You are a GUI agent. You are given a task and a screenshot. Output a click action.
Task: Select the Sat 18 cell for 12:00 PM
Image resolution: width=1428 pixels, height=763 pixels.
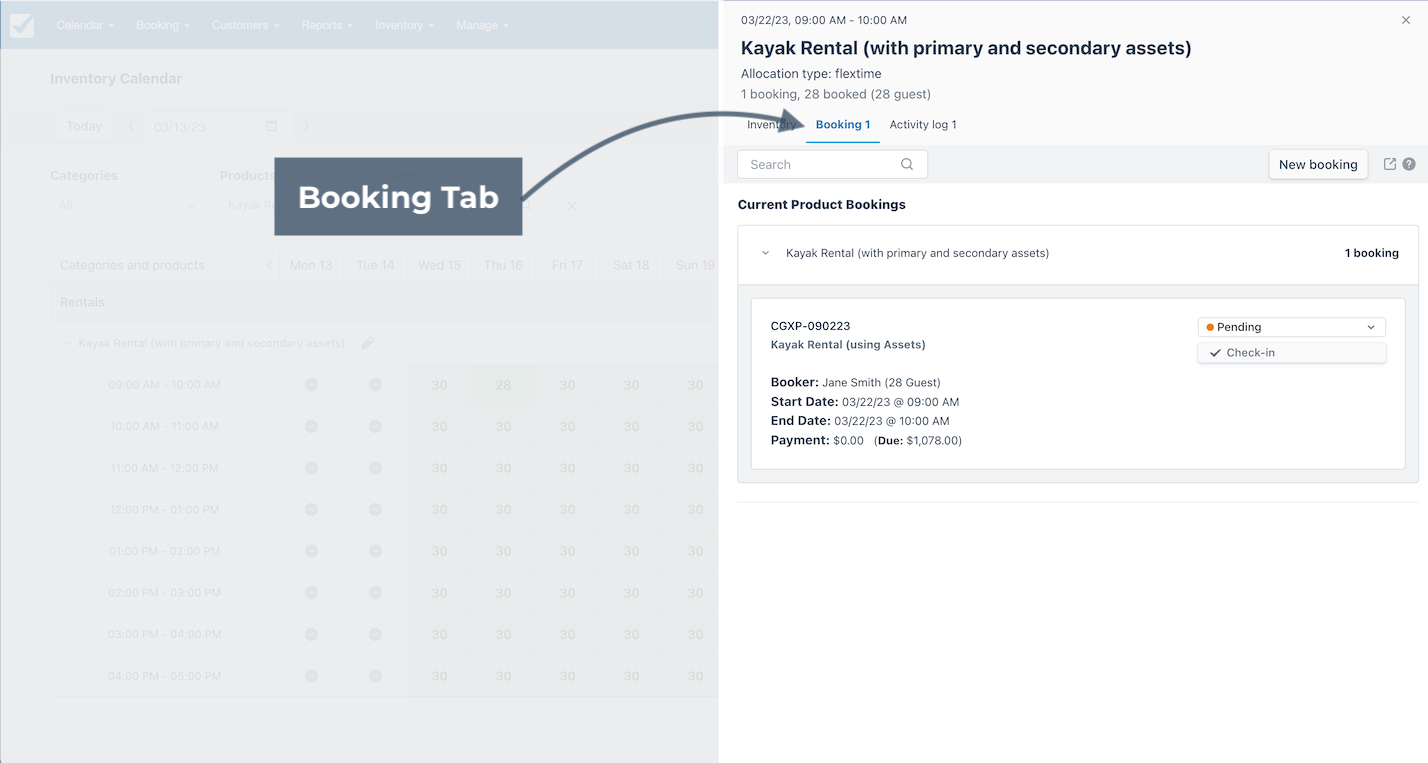[x=631, y=510]
